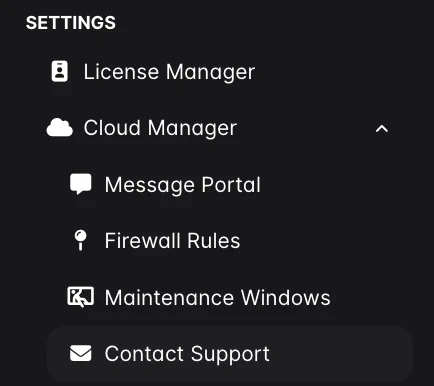This screenshot has width=434, height=386.
Task: Select the Contact Support text label
Action: click(187, 354)
